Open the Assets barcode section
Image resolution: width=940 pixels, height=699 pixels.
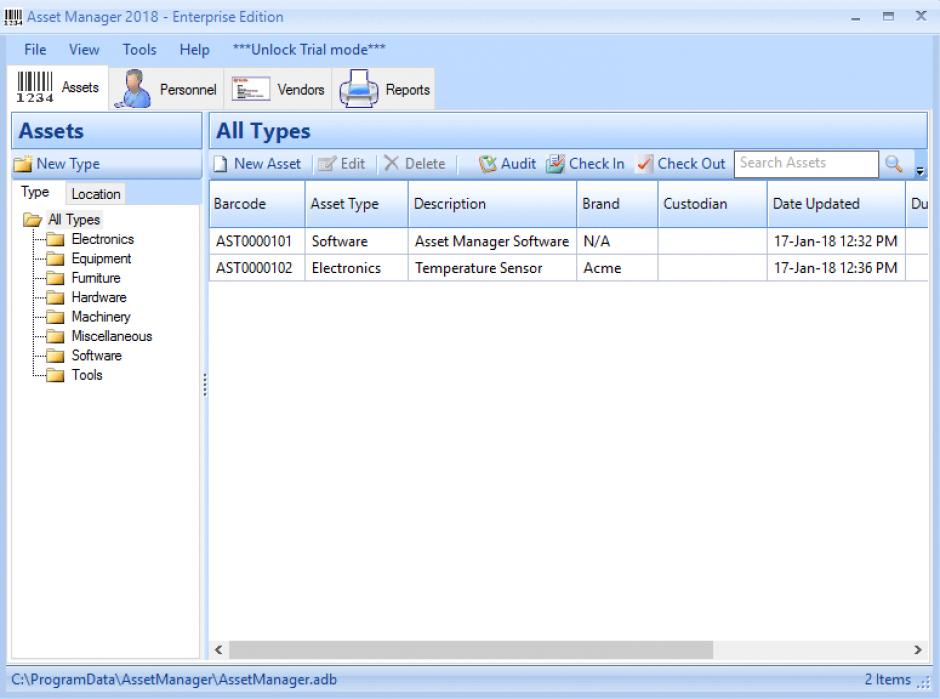click(58, 88)
